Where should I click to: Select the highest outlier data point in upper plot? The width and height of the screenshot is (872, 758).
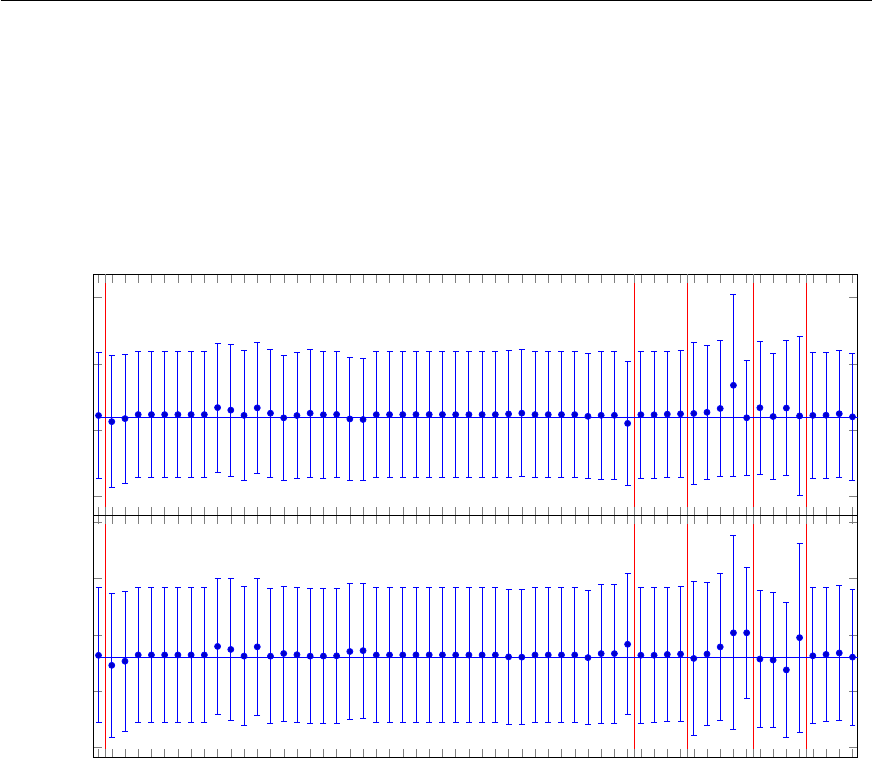(733, 385)
